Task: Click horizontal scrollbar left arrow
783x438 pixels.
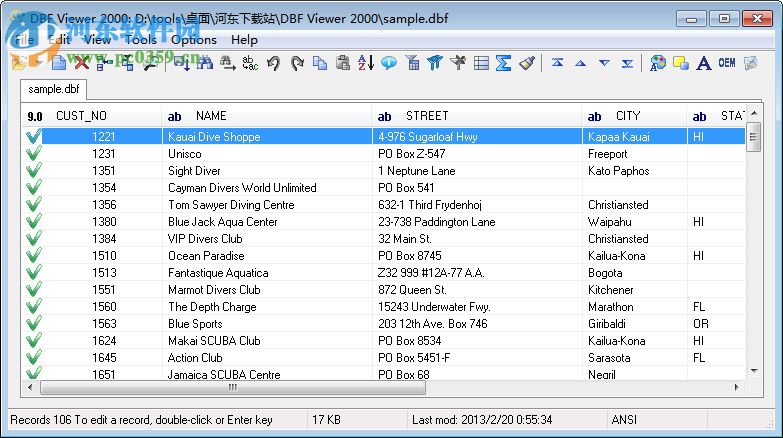Action: [30, 388]
